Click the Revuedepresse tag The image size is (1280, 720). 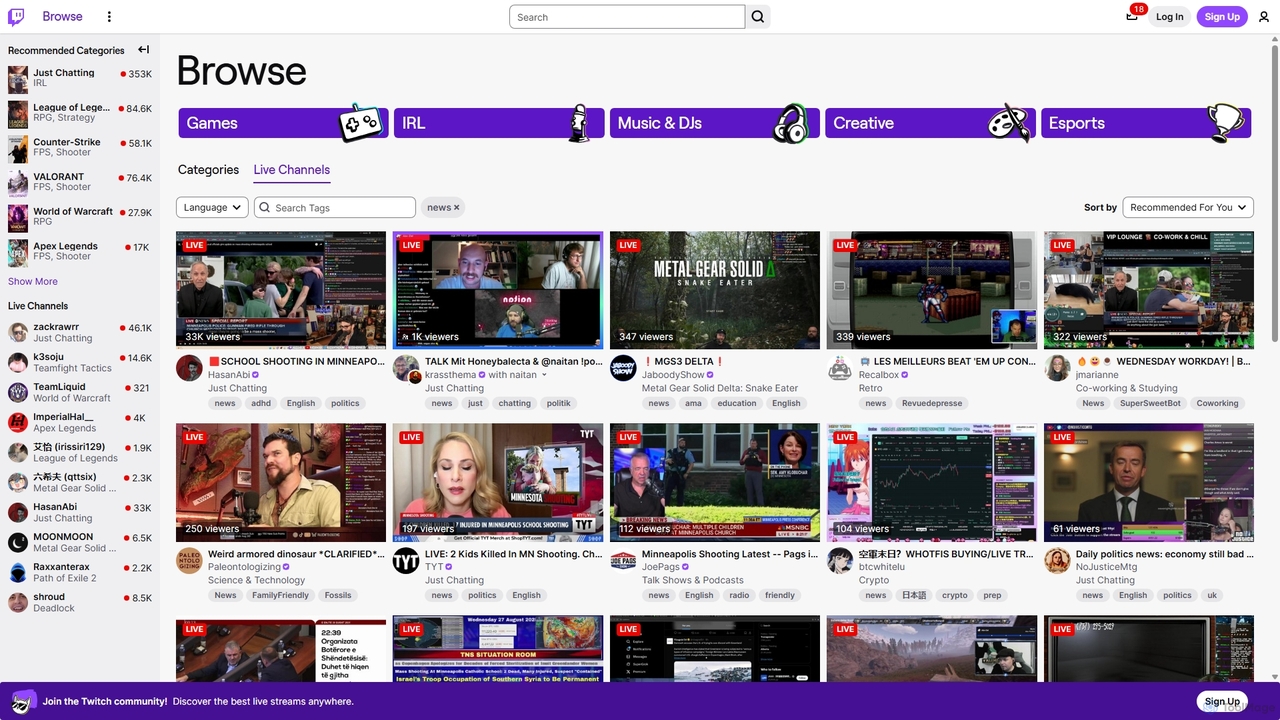coord(932,403)
